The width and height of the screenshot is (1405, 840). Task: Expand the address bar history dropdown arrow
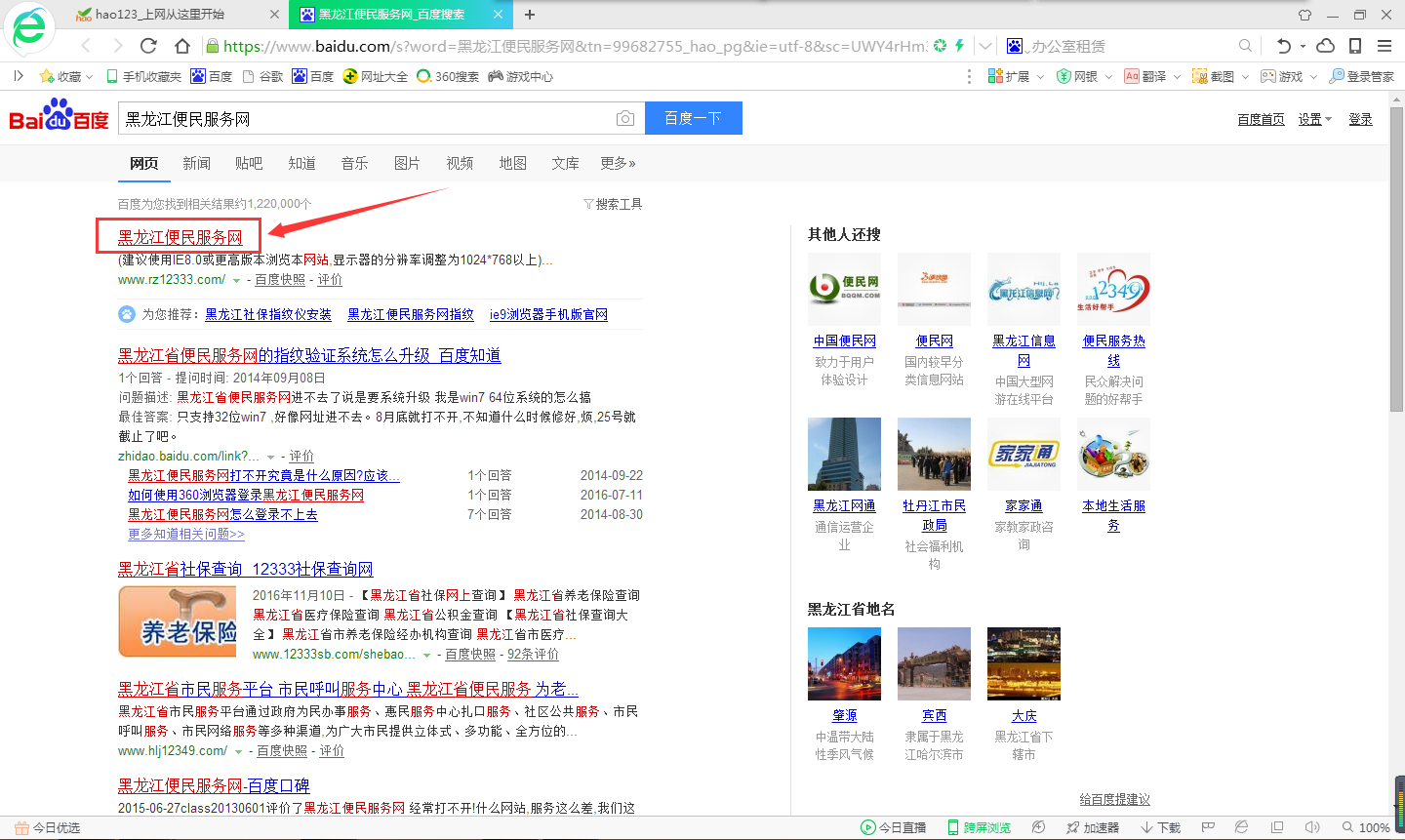click(985, 46)
